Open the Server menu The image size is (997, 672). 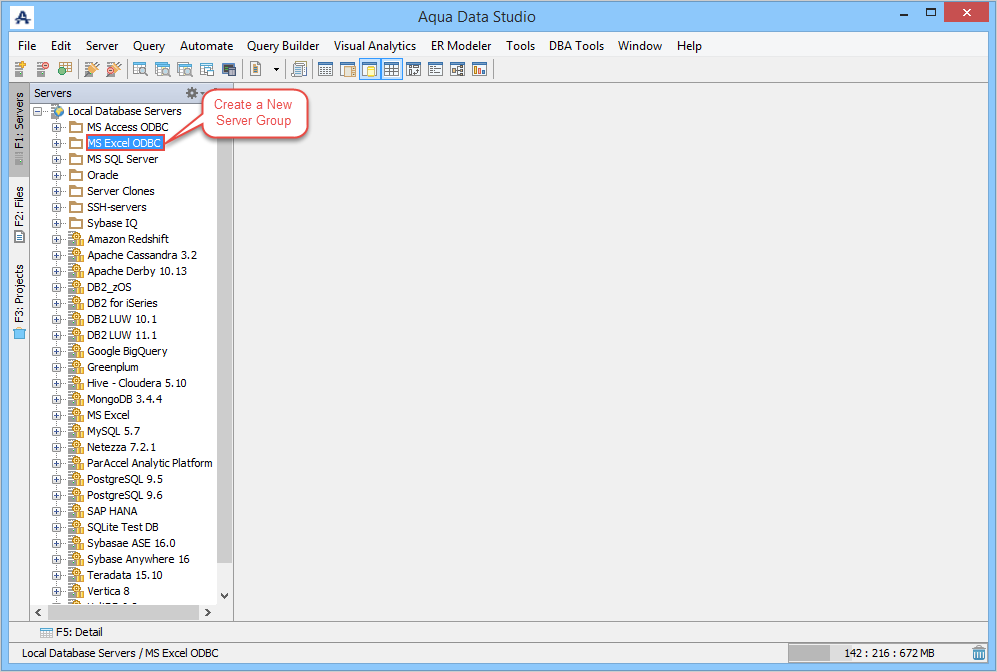102,46
